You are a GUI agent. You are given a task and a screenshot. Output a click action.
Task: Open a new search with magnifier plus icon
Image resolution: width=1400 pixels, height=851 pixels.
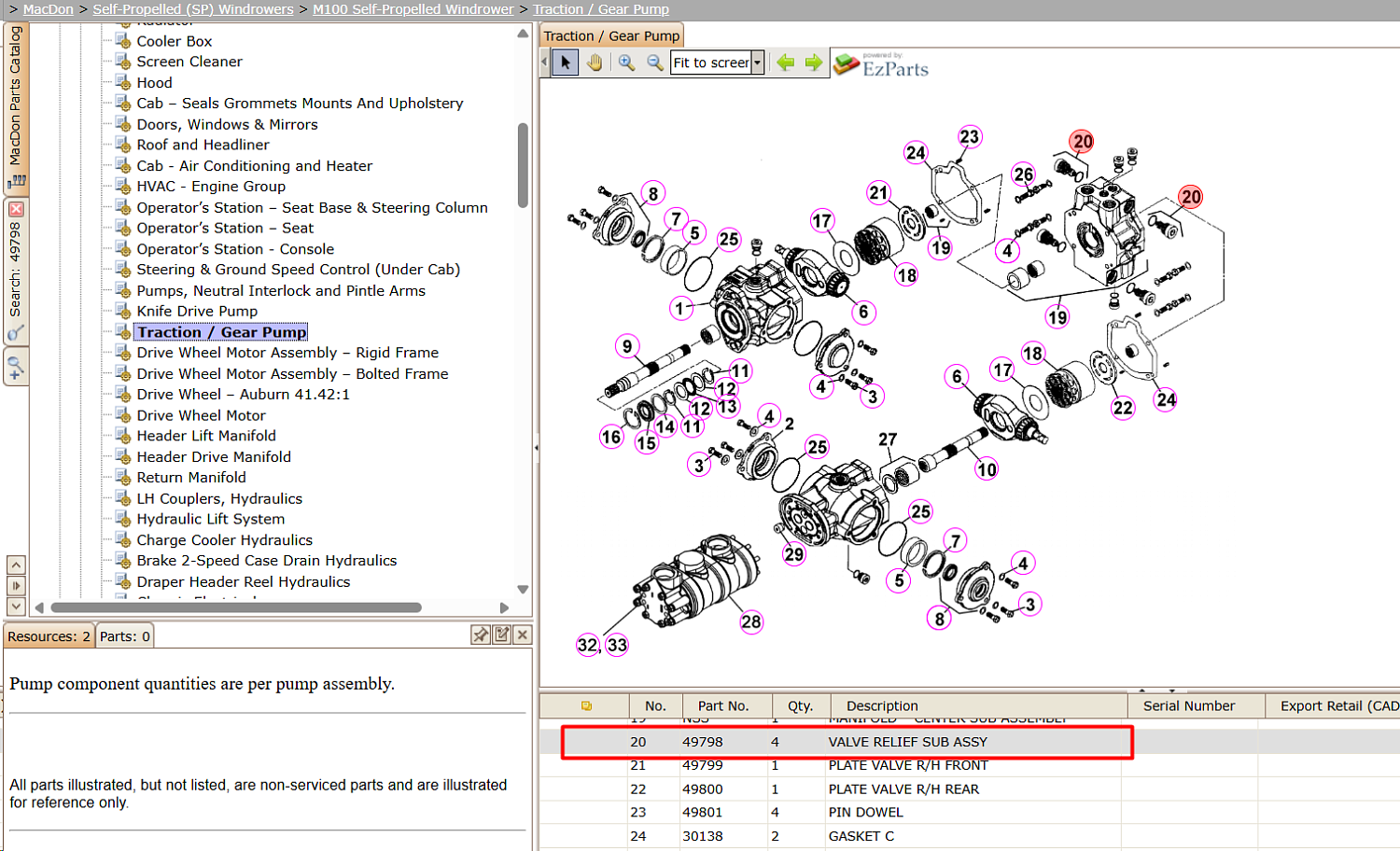[16, 368]
